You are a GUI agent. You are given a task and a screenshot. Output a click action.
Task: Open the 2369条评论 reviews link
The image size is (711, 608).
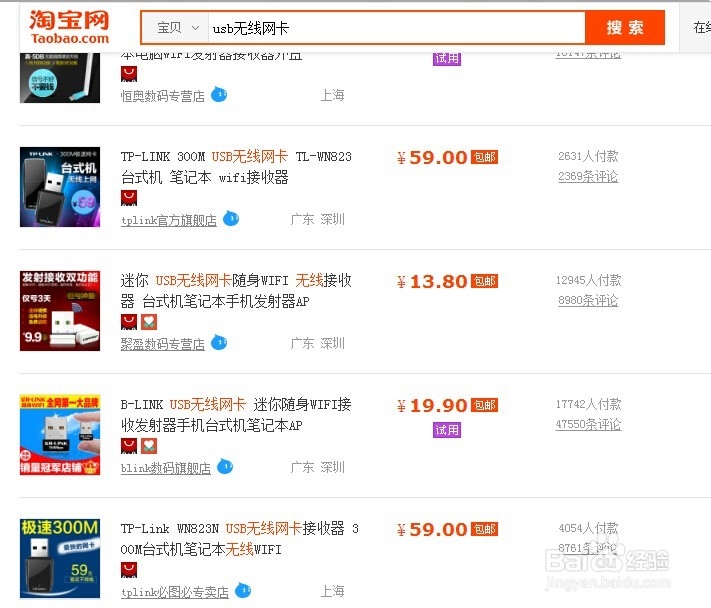588,176
